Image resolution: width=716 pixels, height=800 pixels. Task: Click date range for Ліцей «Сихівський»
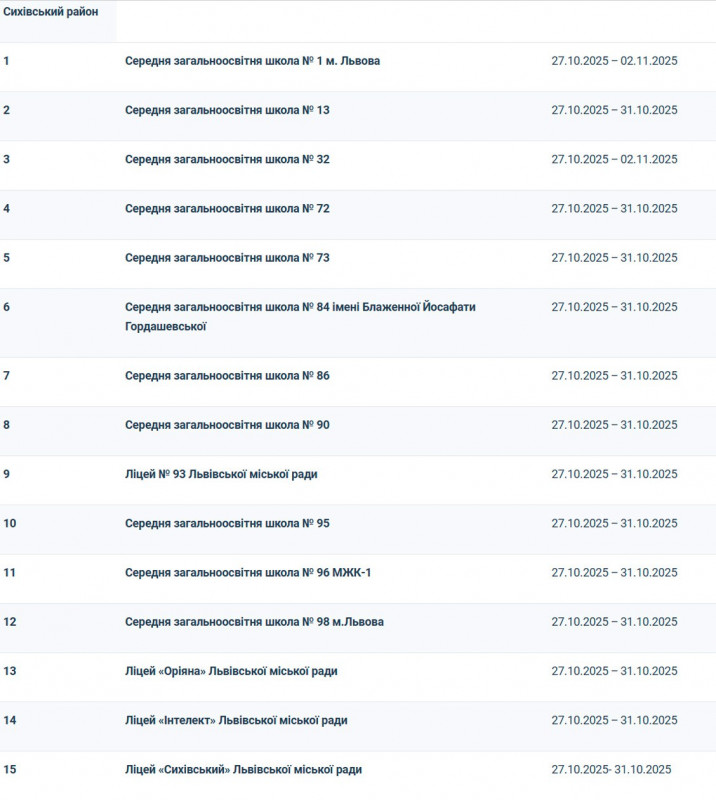click(x=611, y=770)
